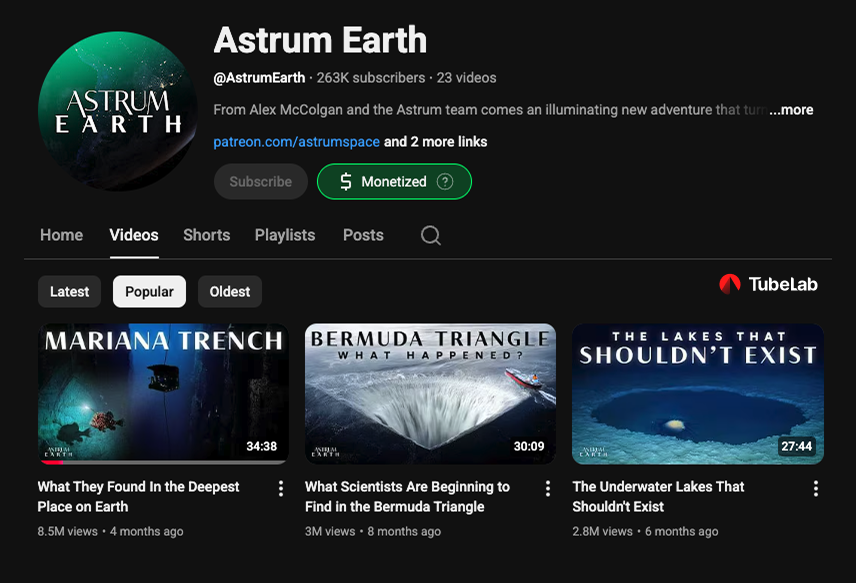856x583 pixels.
Task: Expand channel description with ...more
Action: [x=791, y=110]
